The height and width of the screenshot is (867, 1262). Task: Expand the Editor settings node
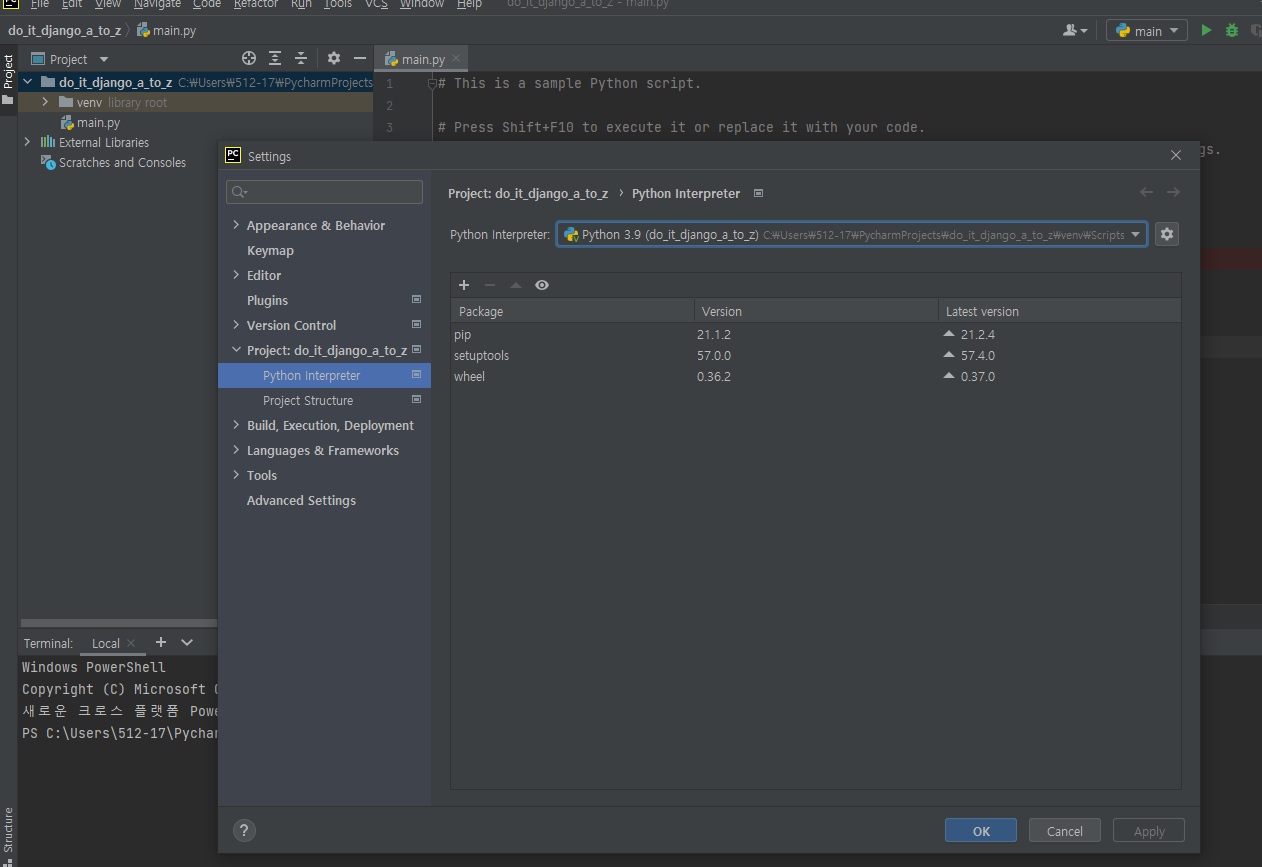[236, 275]
